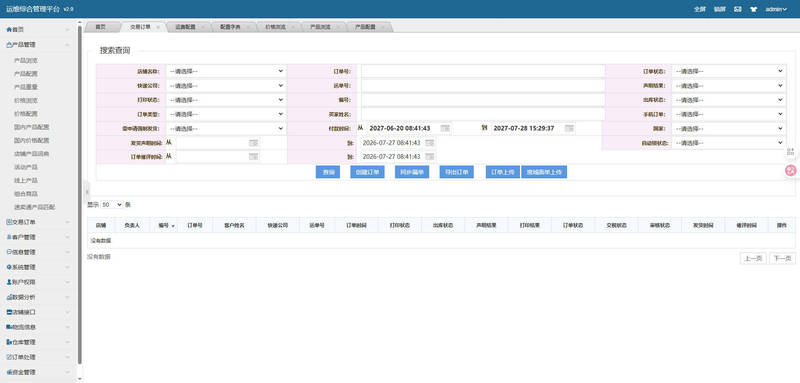Expand the 信息管理 sidebar group chevron
Screen dimensions: 800x383
pos(67,252)
